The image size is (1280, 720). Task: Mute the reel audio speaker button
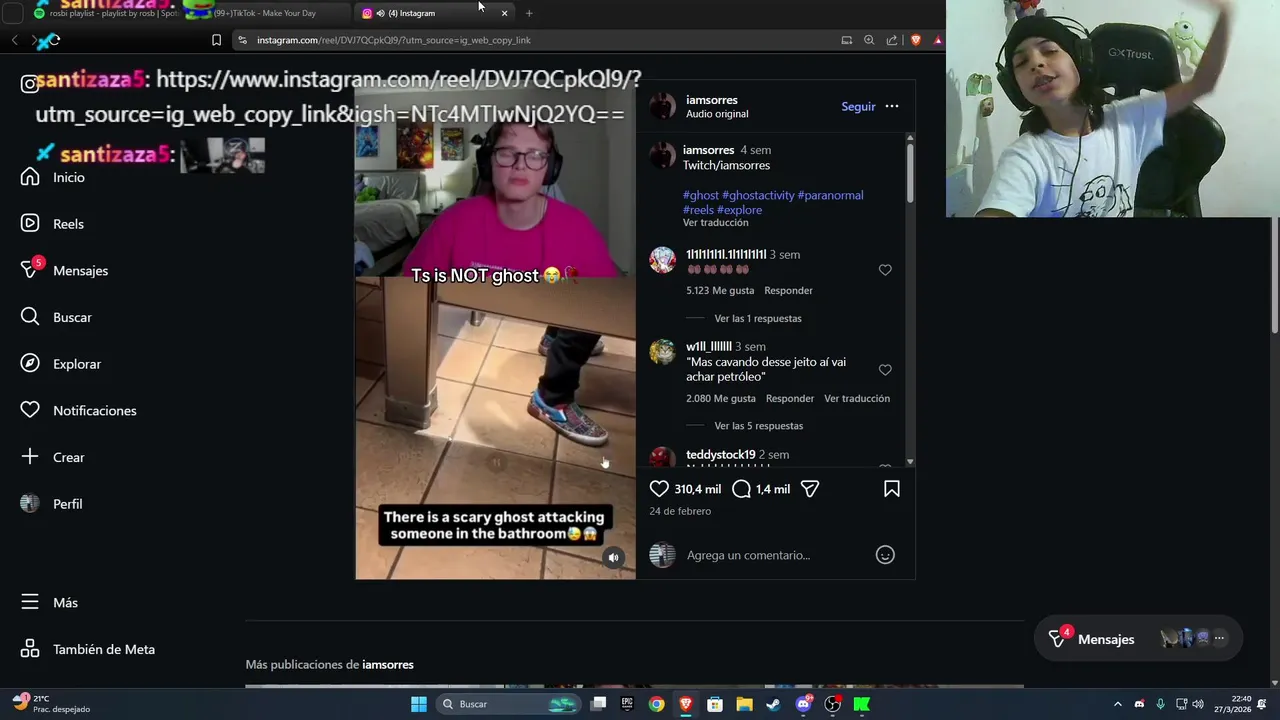[614, 558]
